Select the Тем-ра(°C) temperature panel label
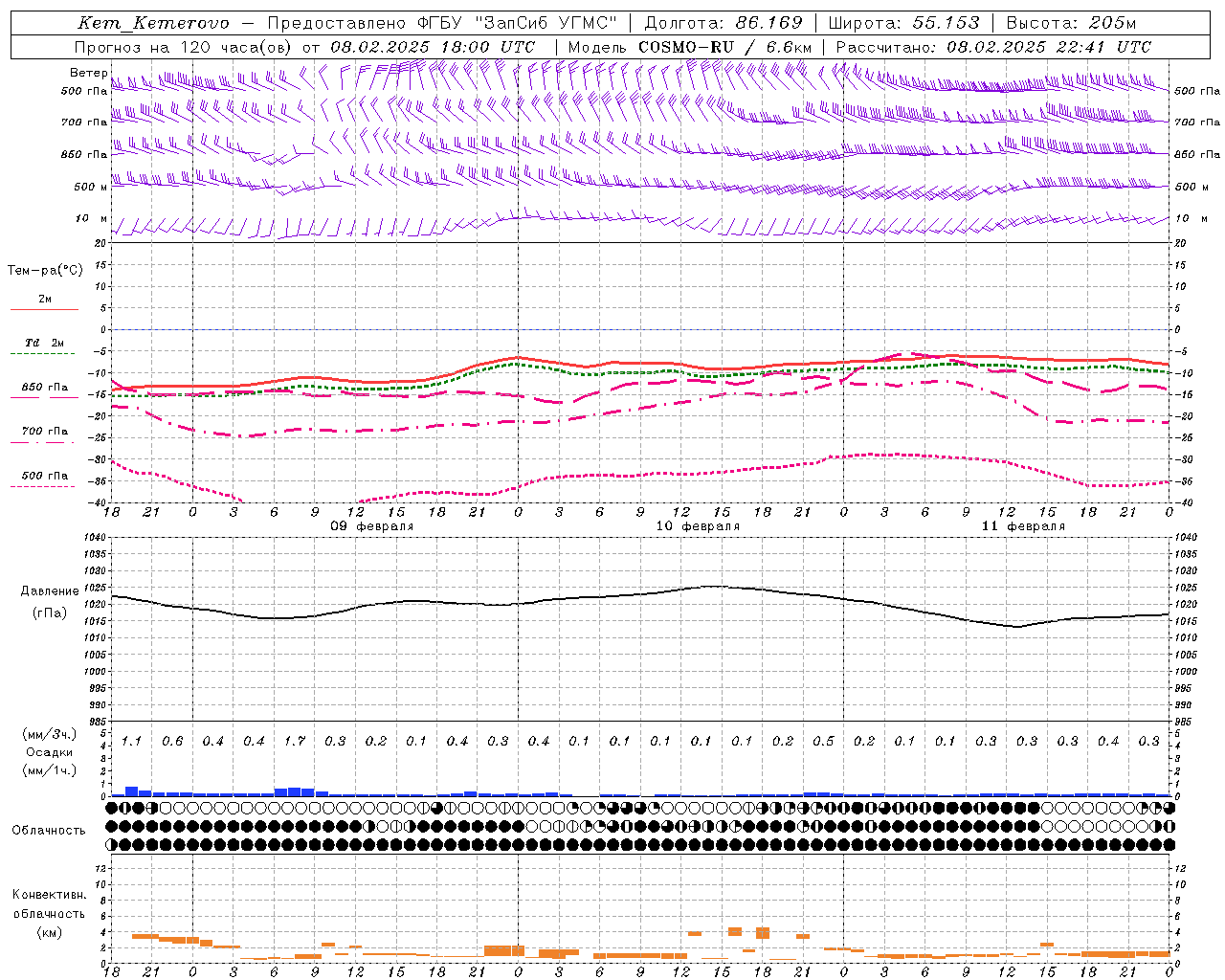1225x980 pixels. pos(45,271)
